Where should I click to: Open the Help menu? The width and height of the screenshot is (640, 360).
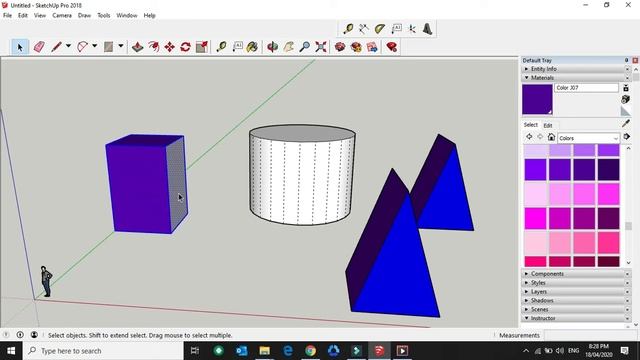tap(149, 16)
